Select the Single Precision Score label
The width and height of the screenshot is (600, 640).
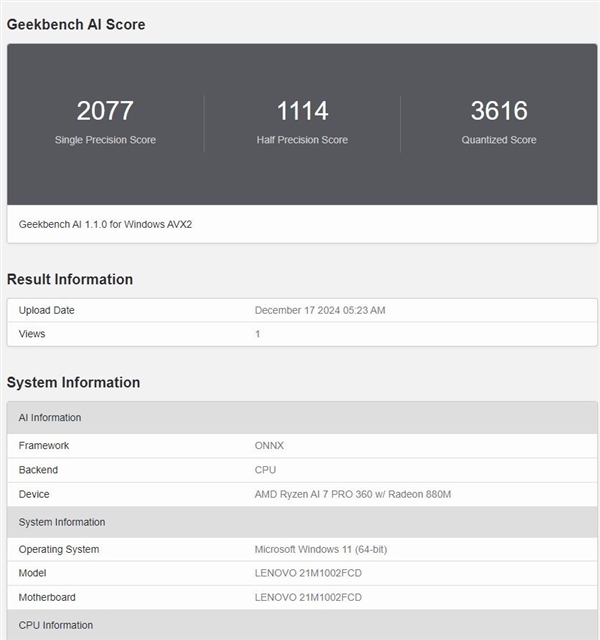point(105,140)
